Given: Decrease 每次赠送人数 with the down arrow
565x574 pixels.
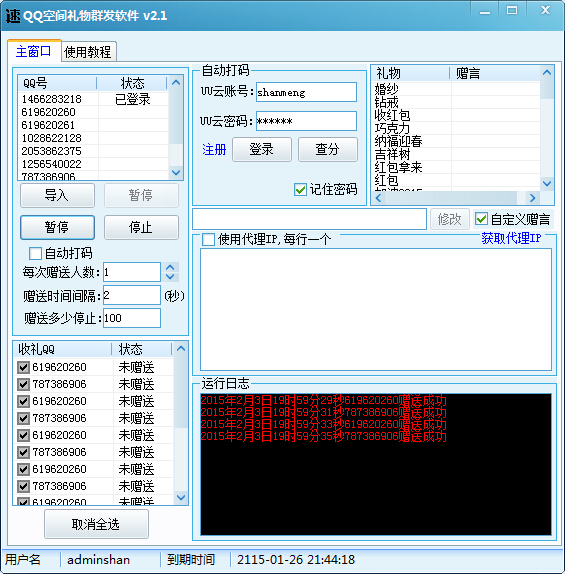Looking at the screenshot, I should click(170, 277).
